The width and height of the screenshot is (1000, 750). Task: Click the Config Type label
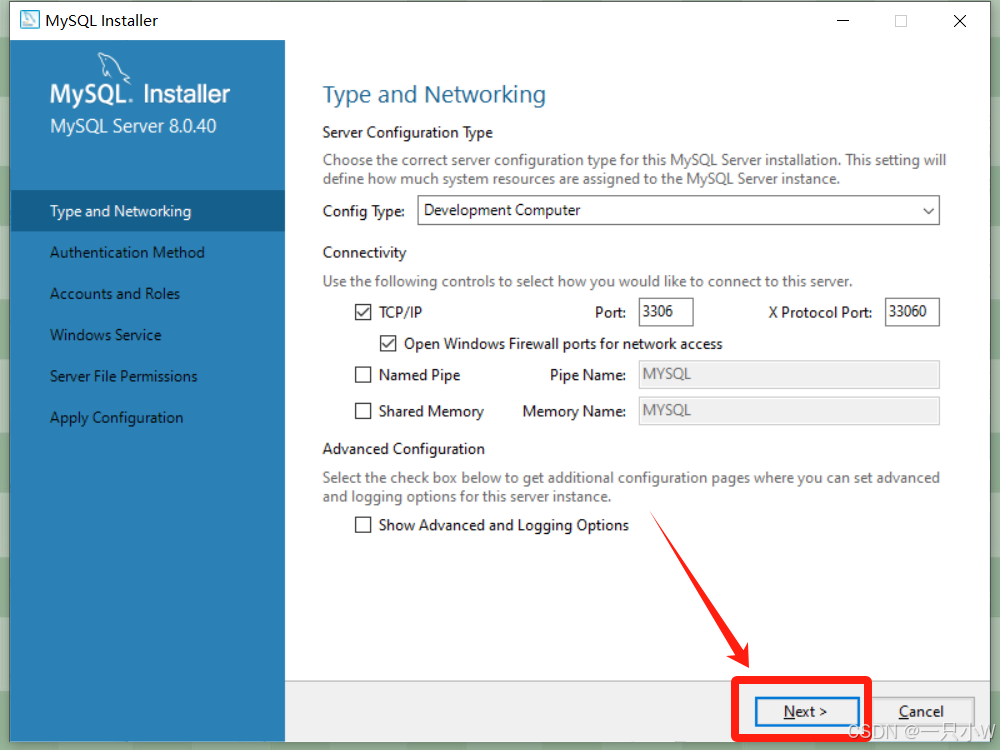pos(364,211)
